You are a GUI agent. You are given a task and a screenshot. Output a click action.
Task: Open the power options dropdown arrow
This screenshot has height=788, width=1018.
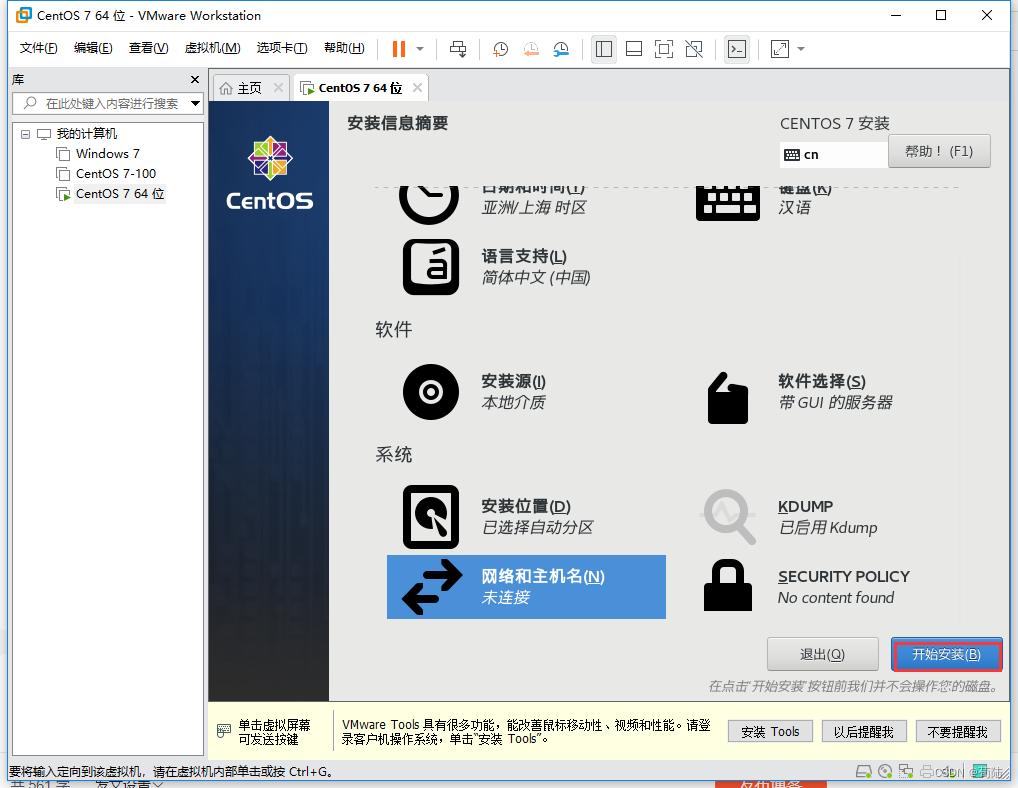coord(420,49)
